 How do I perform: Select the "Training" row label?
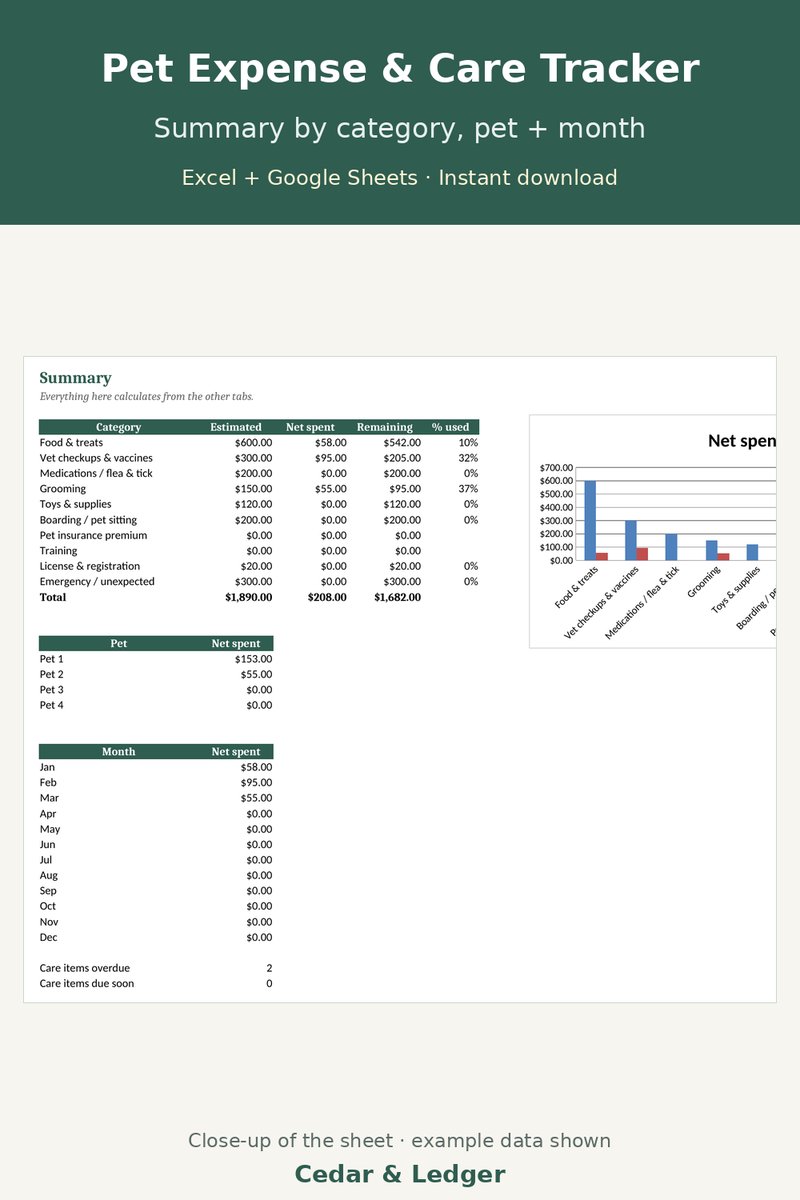[58, 551]
